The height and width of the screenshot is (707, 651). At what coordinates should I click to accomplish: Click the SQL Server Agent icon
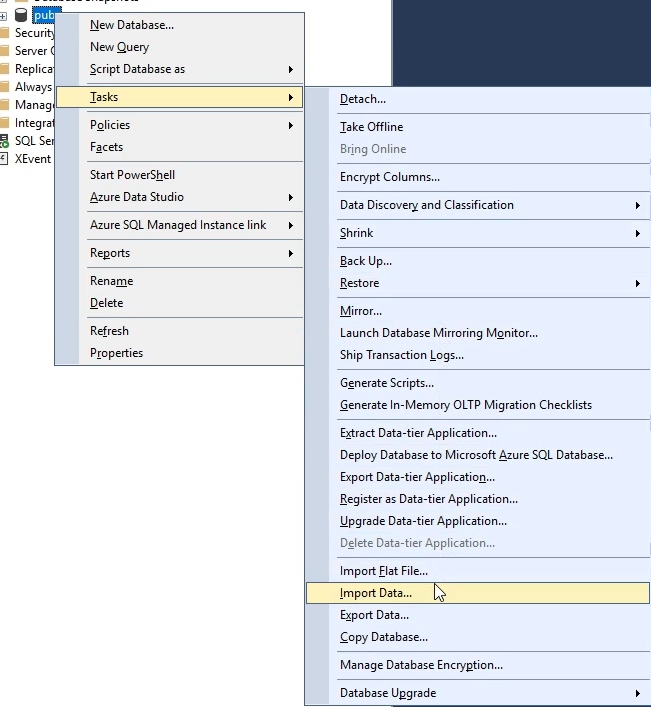pyautogui.click(x=4, y=141)
